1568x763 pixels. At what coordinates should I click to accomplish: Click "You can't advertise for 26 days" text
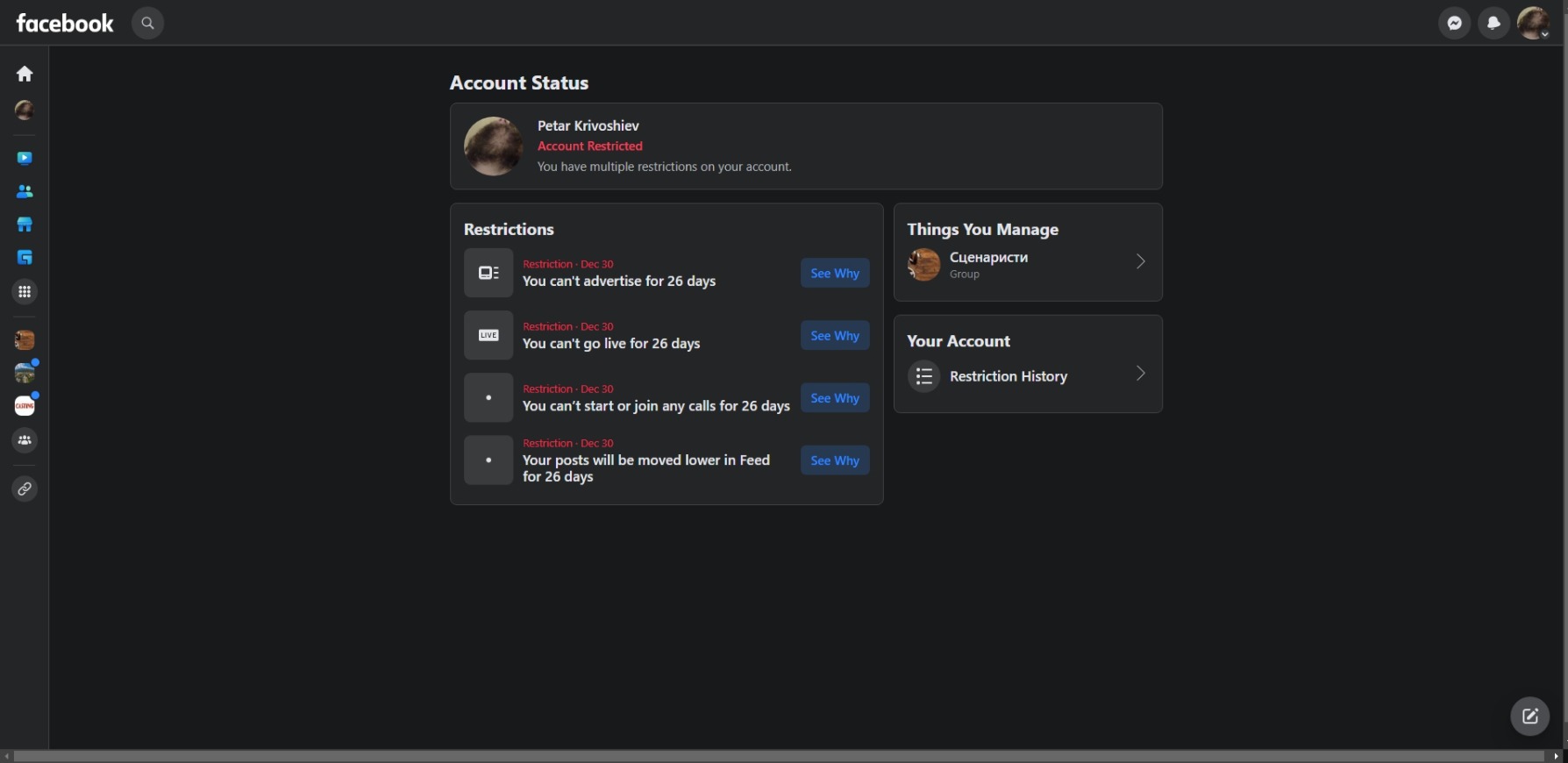click(x=619, y=281)
